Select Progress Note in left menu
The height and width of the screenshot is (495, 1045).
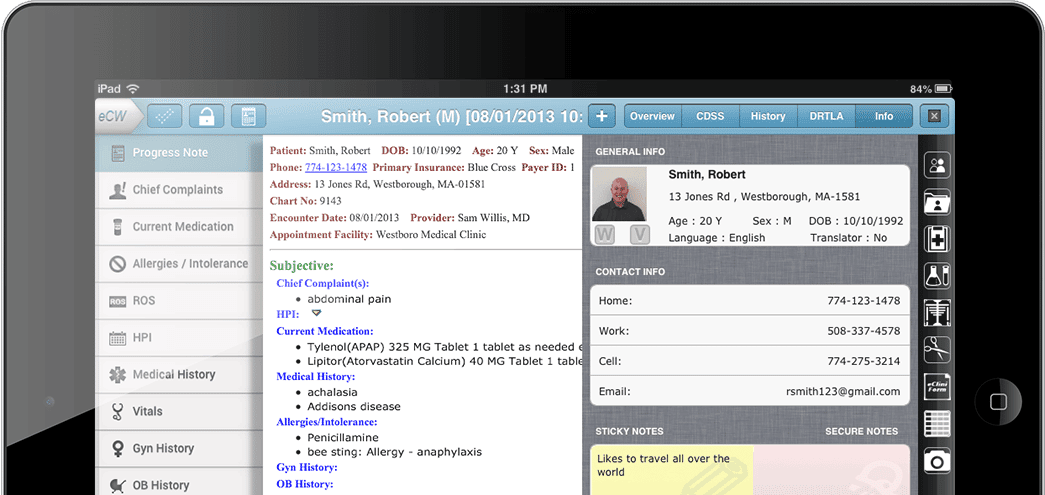pyautogui.click(x=179, y=153)
